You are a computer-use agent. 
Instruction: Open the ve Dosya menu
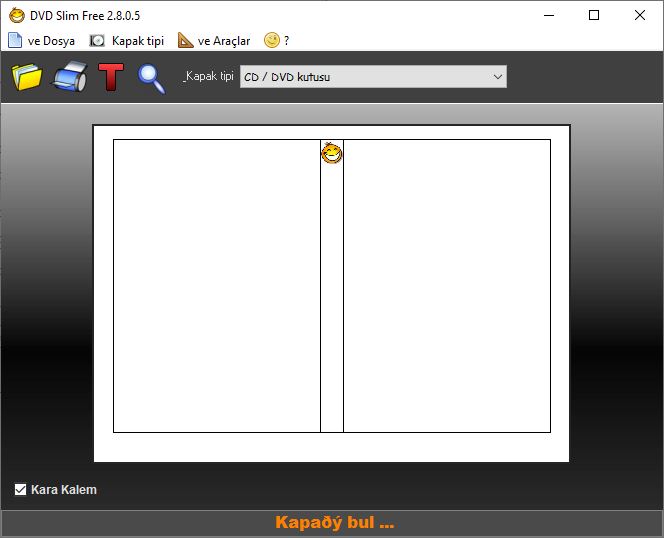(42, 41)
